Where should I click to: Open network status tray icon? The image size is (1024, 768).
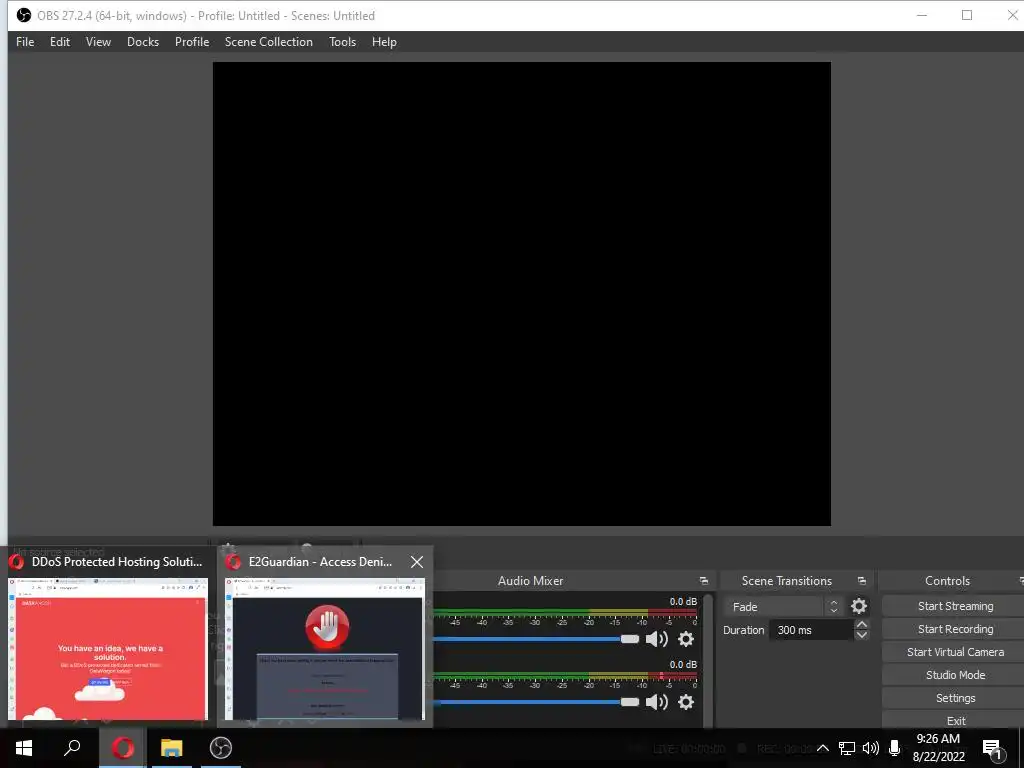pos(847,748)
